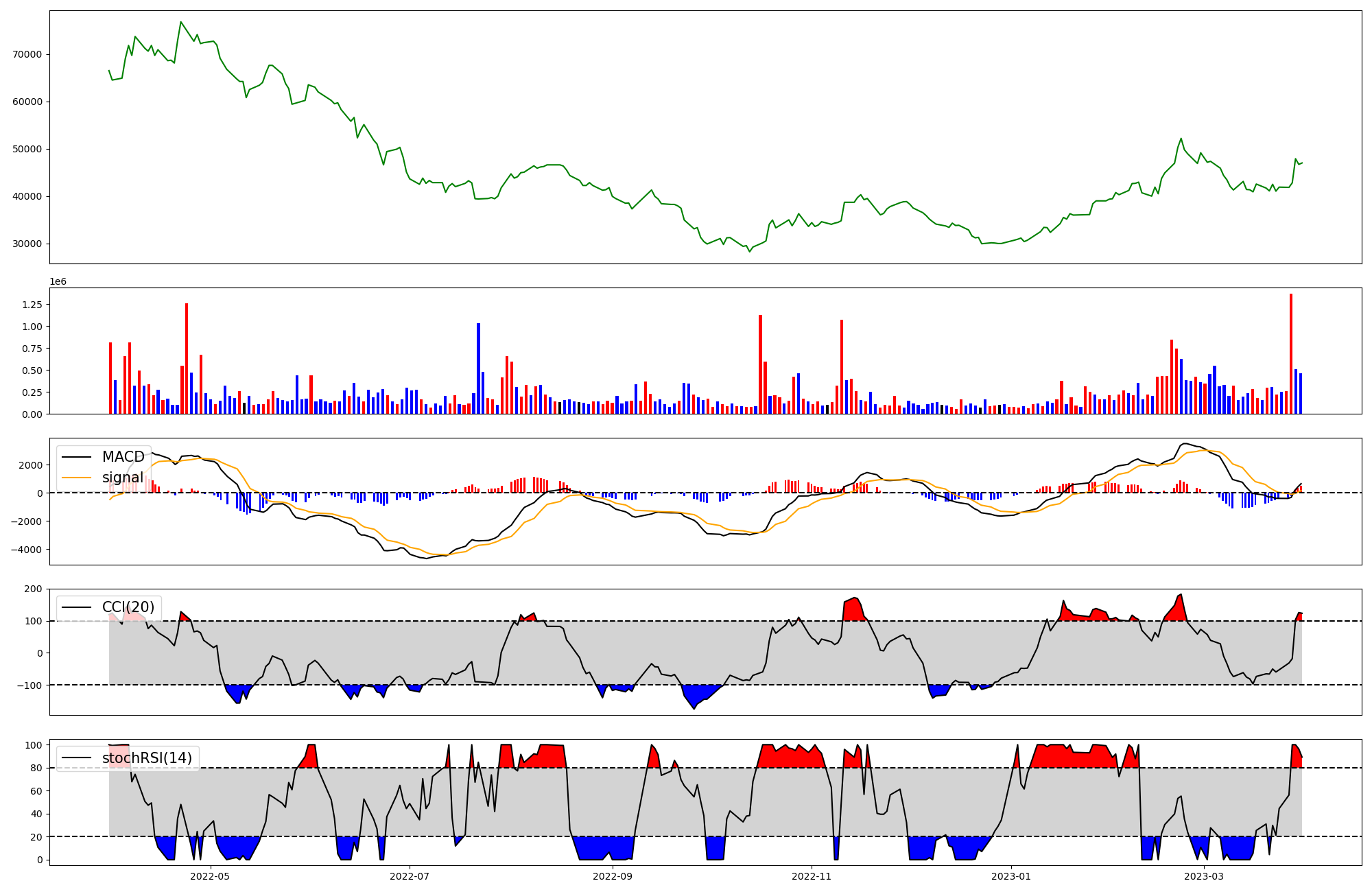Click the 2023-03 date tick label
Viewport: 1372px width, 892px height.
click(1204, 876)
